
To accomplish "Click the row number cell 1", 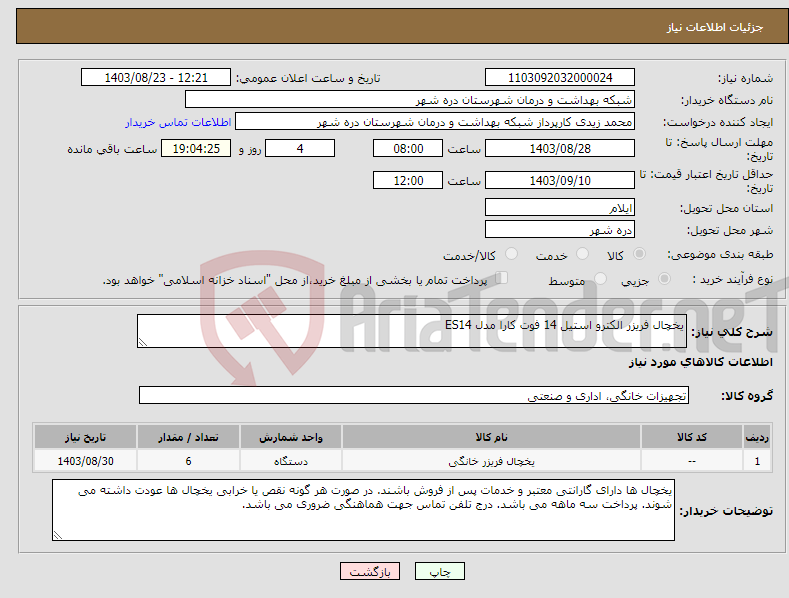I will tap(757, 461).
